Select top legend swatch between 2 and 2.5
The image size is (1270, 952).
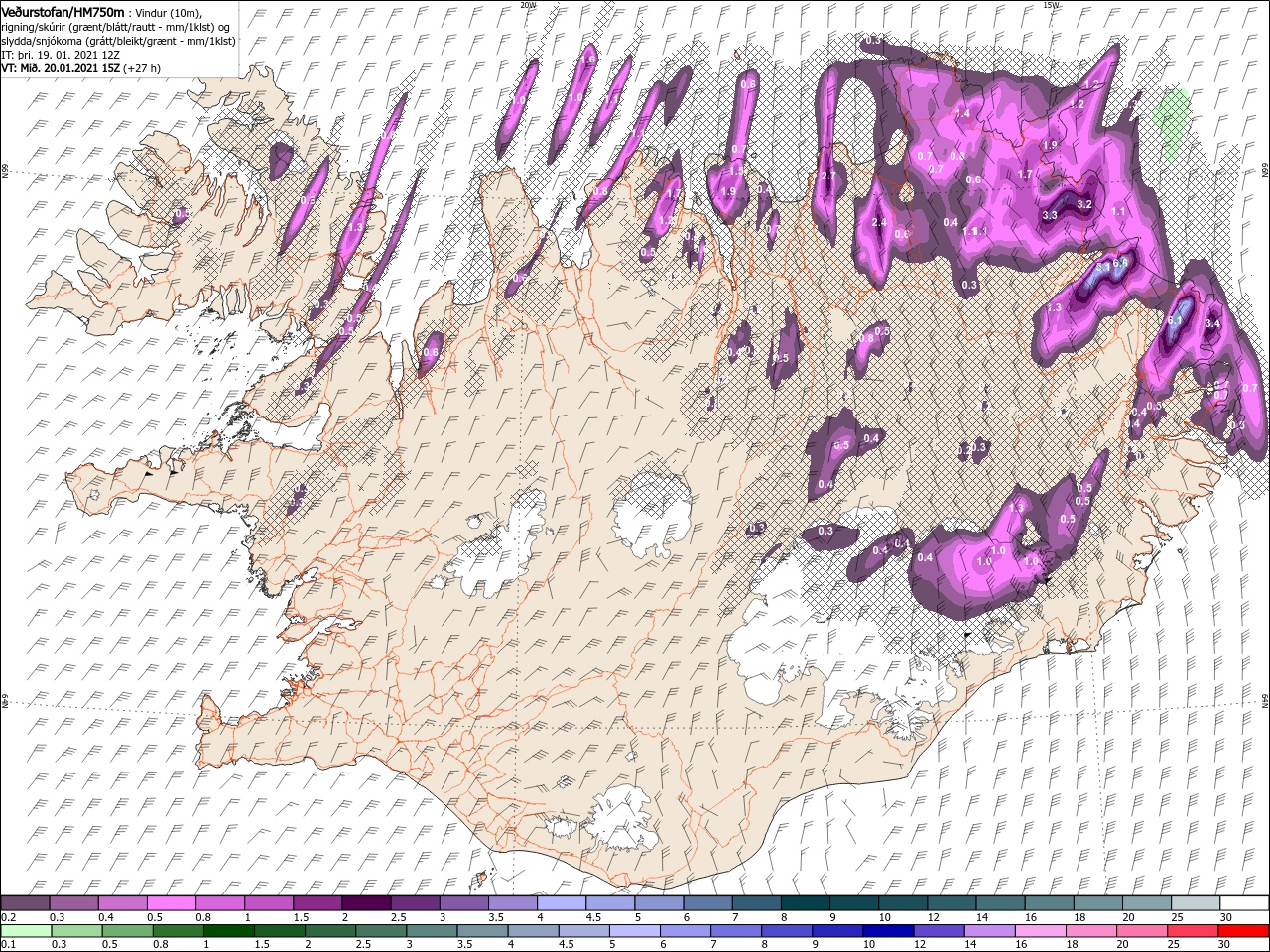[x=366, y=902]
